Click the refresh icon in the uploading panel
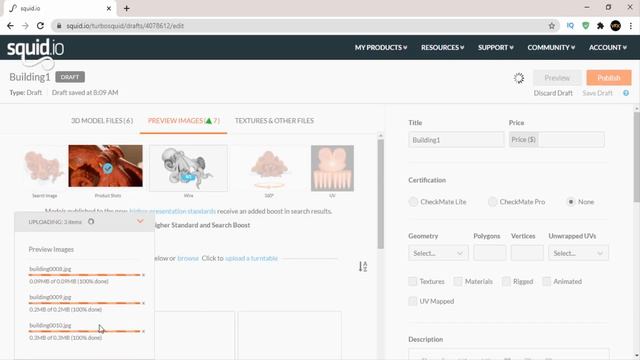The image size is (640, 360). [x=91, y=222]
